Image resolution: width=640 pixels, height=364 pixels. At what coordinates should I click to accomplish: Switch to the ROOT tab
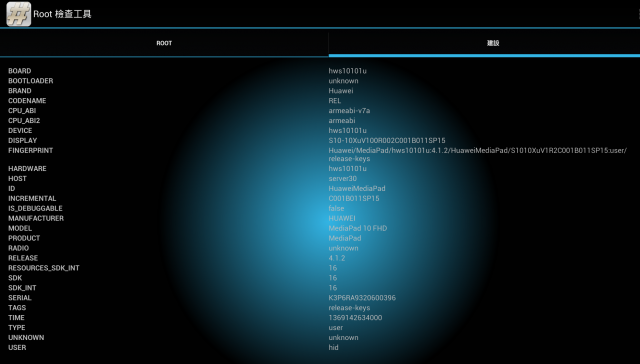point(164,43)
